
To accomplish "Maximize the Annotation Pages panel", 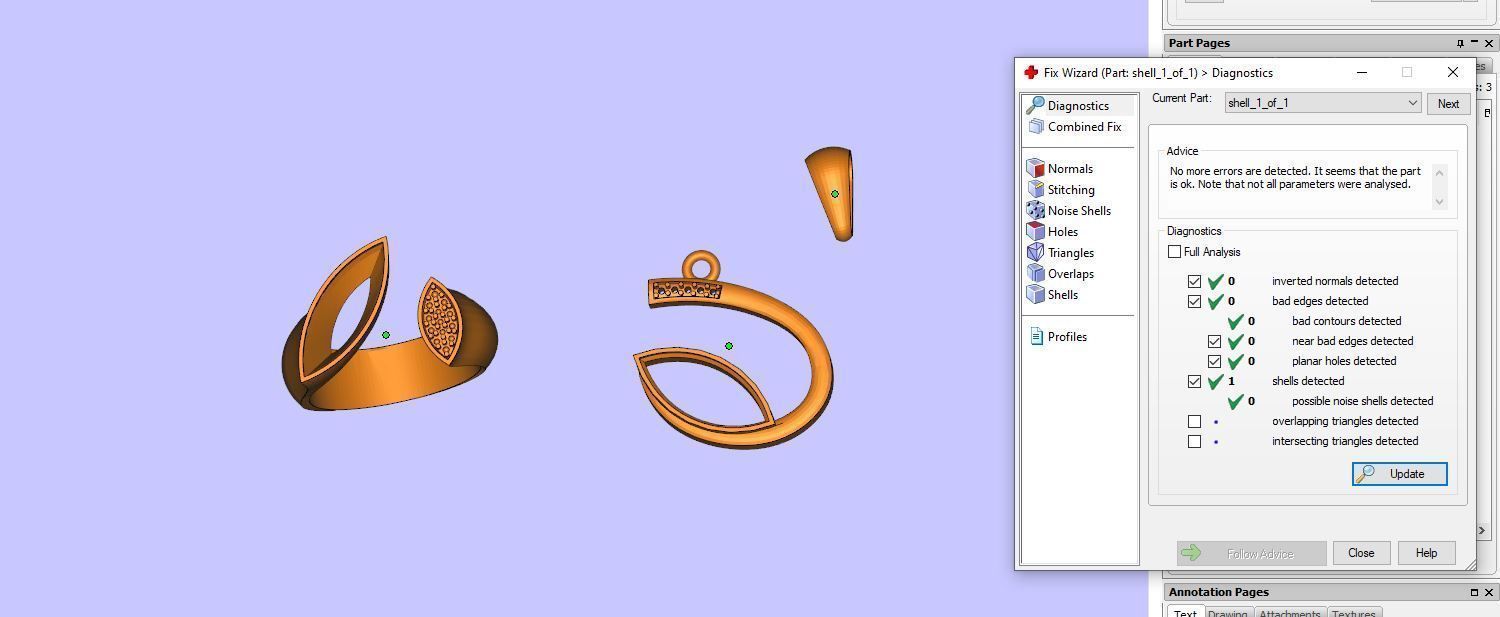I will click(x=1474, y=592).
